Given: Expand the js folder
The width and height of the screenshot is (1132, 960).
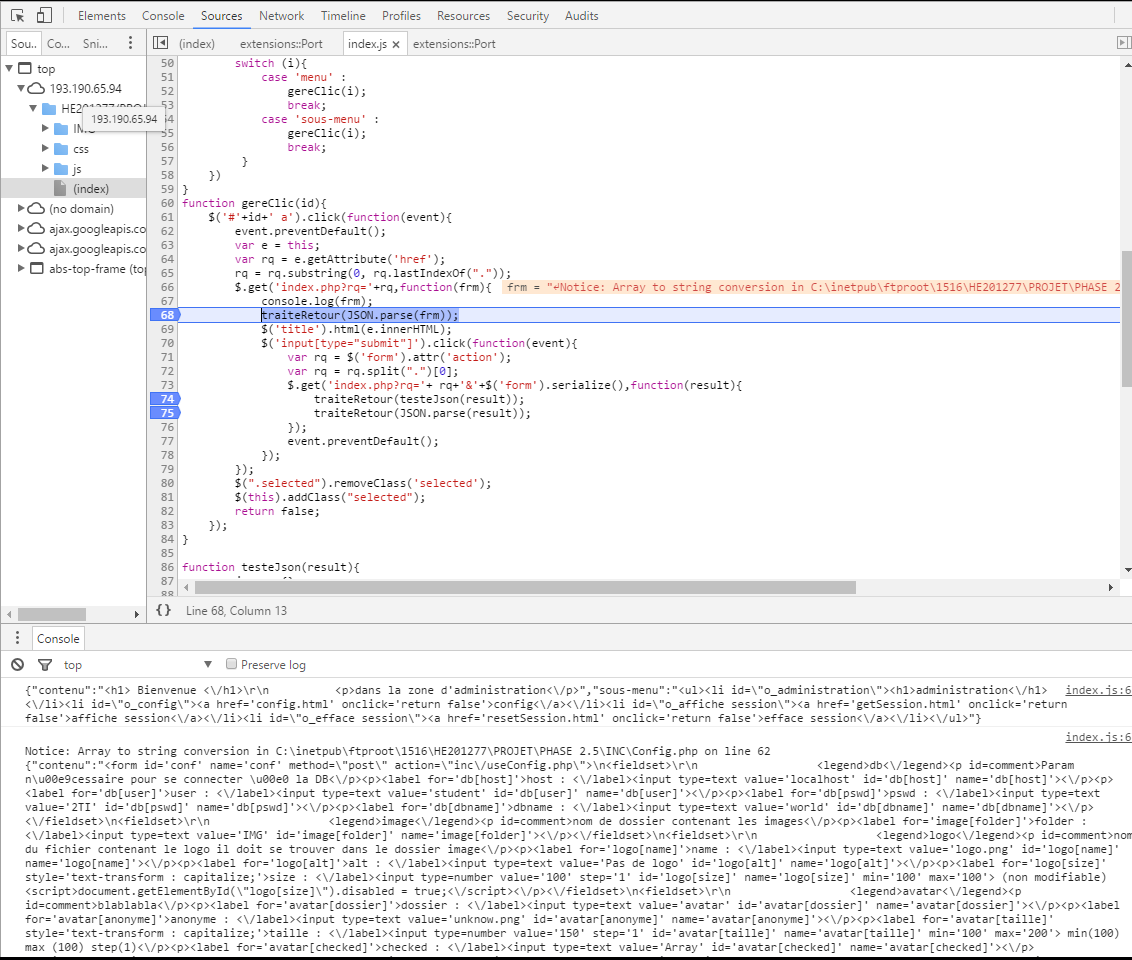Looking at the screenshot, I should tap(45, 168).
